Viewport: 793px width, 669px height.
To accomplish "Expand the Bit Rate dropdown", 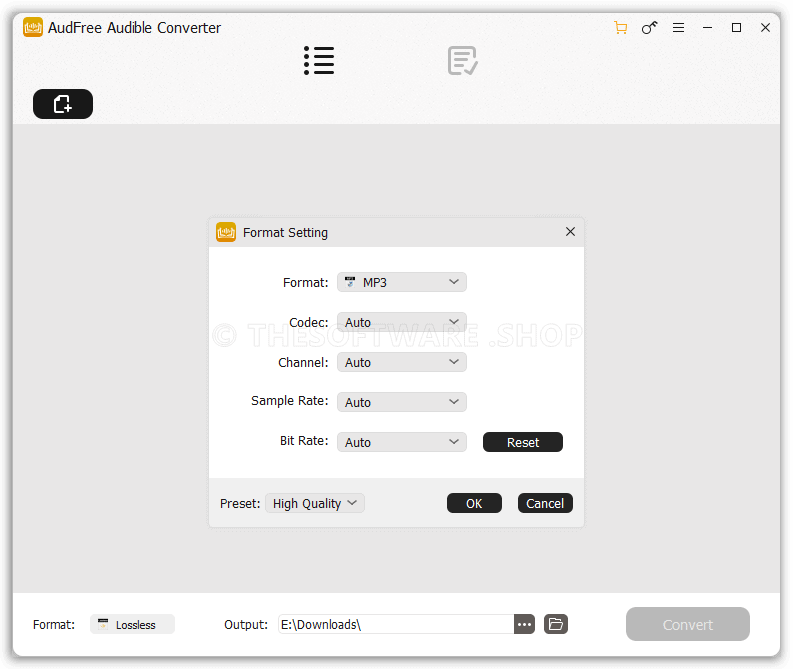I will coord(402,442).
